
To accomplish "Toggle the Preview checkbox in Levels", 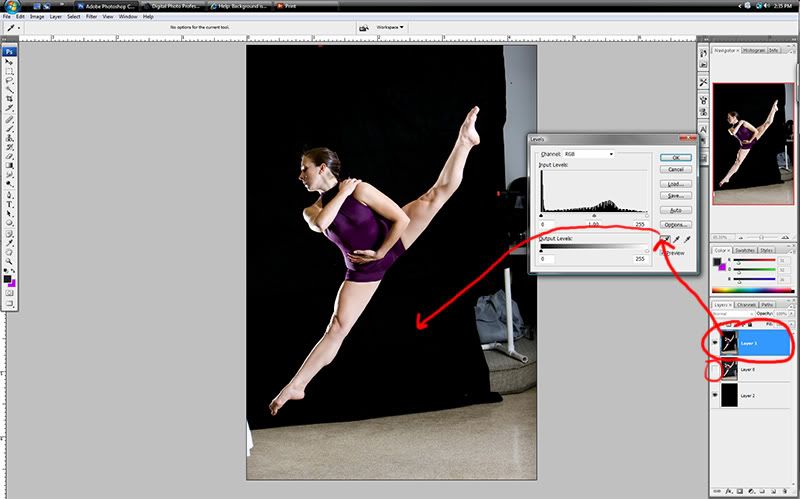I will (660, 253).
